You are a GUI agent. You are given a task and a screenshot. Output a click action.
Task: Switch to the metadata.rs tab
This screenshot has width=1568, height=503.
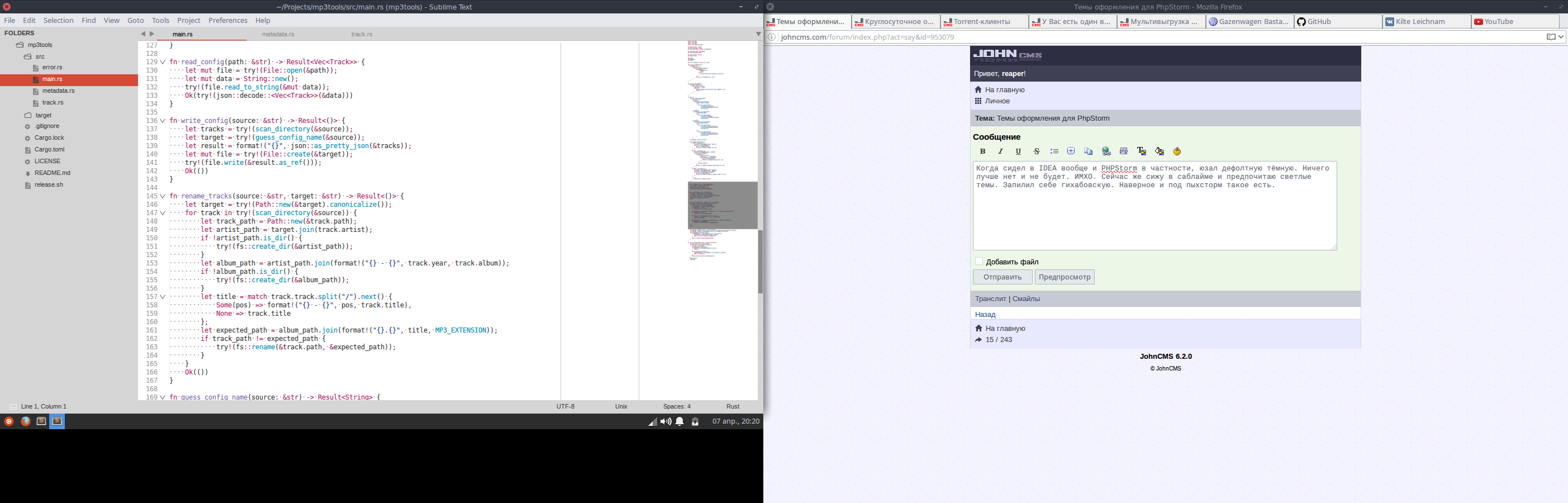pyautogui.click(x=278, y=35)
